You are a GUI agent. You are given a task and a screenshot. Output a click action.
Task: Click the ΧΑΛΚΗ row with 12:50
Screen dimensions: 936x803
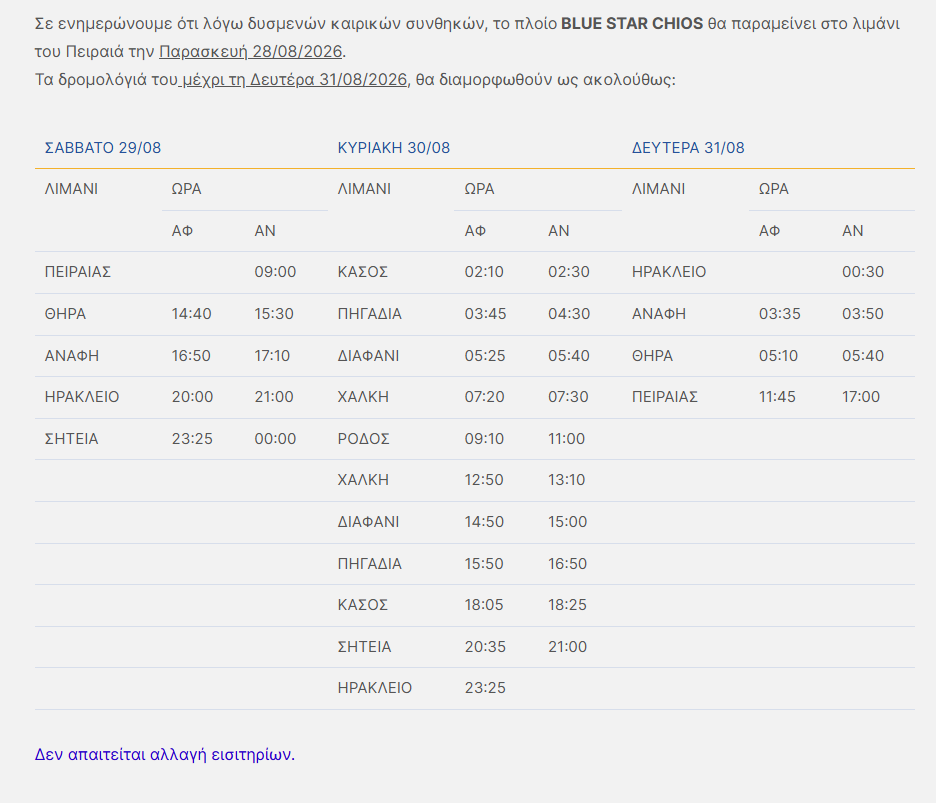point(363,480)
